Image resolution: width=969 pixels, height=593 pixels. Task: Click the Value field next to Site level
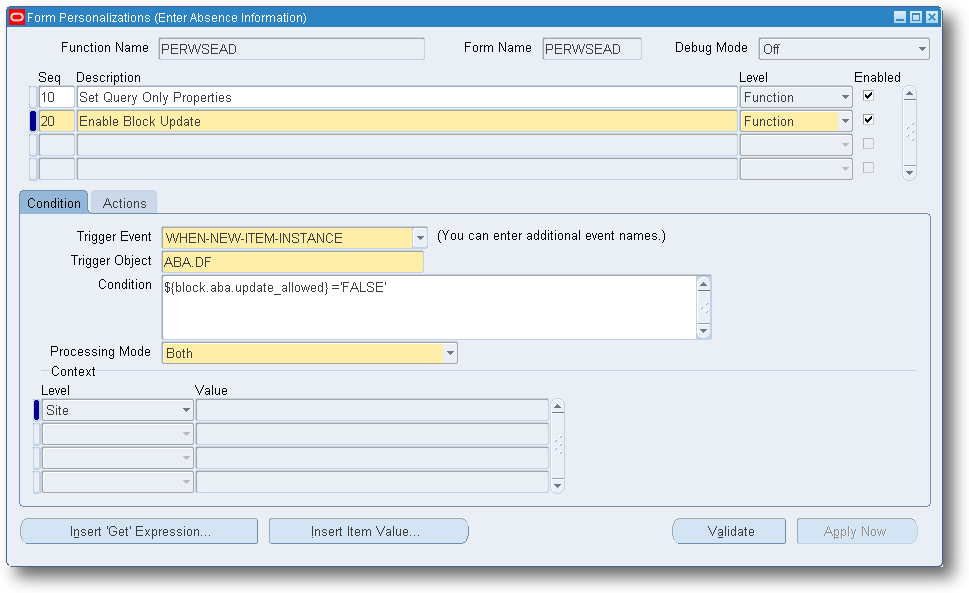[x=372, y=410]
